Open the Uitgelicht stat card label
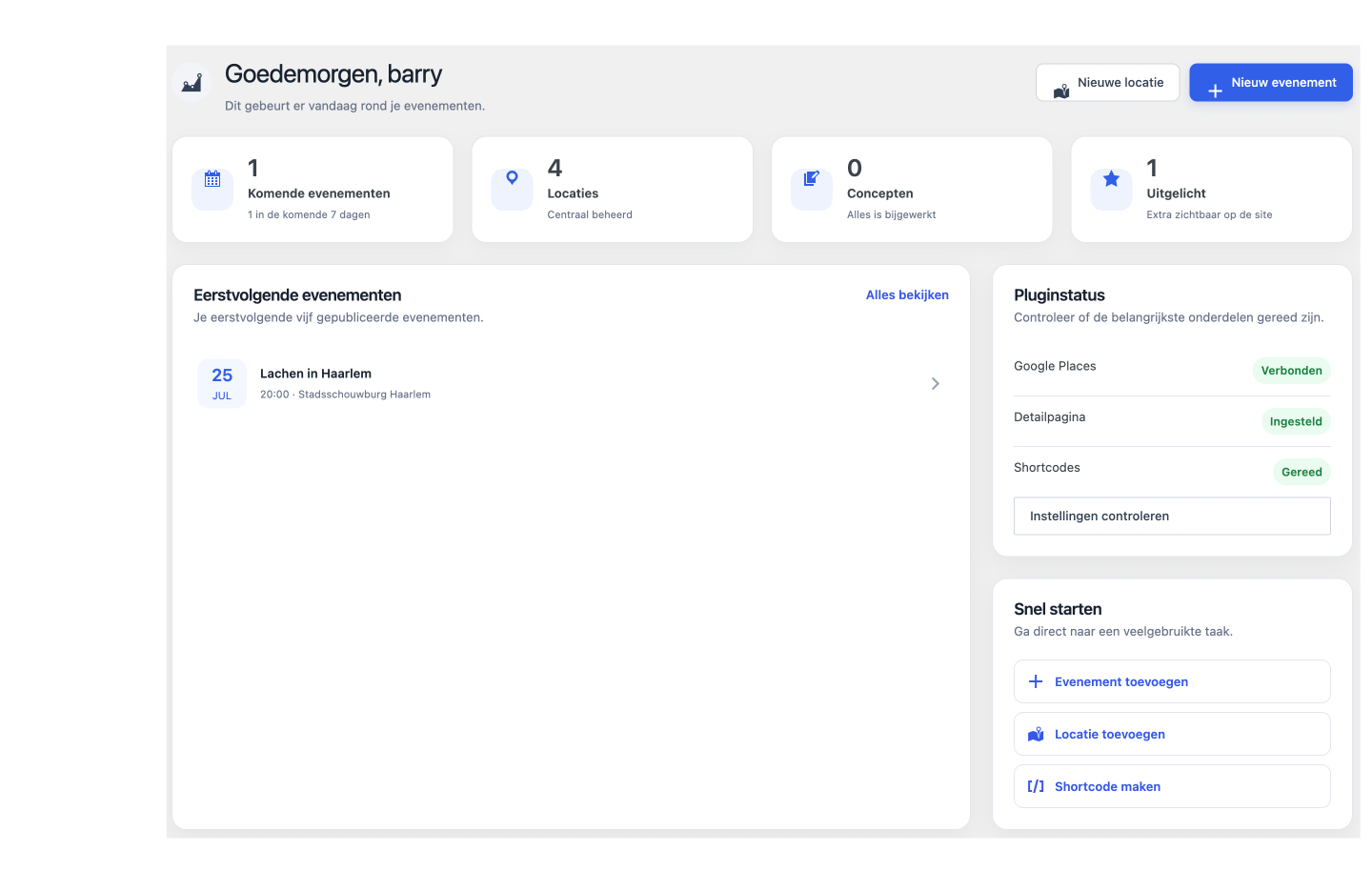The height and width of the screenshot is (892, 1372). coord(1176,193)
